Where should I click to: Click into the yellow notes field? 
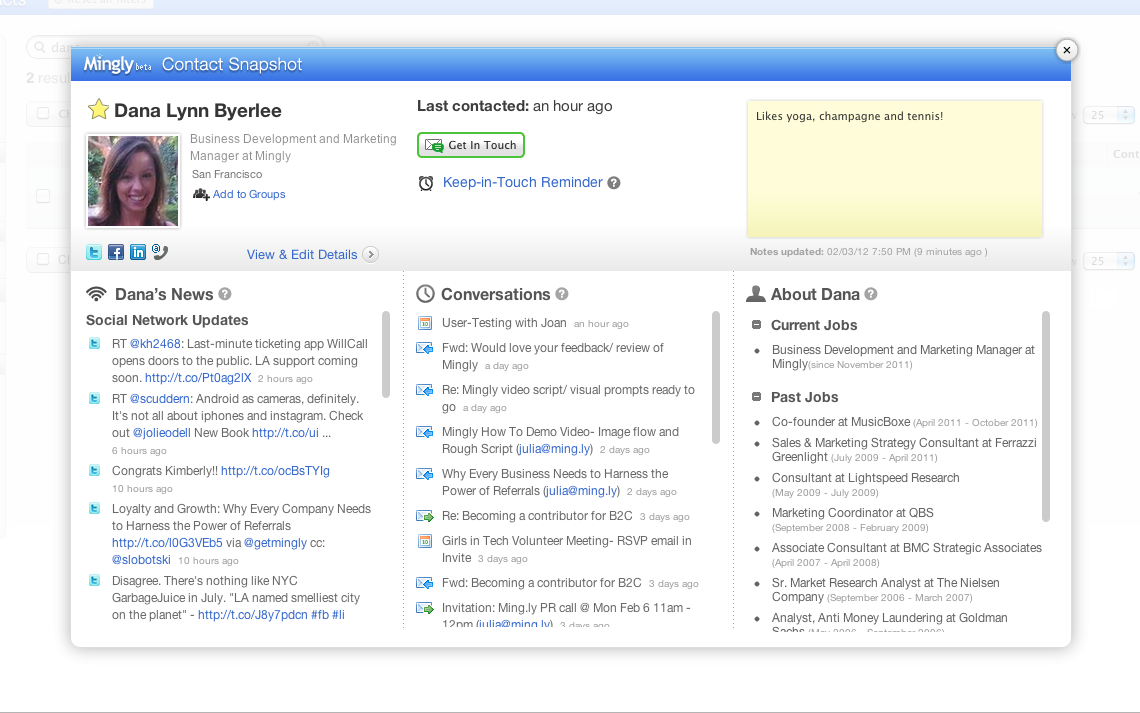click(894, 170)
